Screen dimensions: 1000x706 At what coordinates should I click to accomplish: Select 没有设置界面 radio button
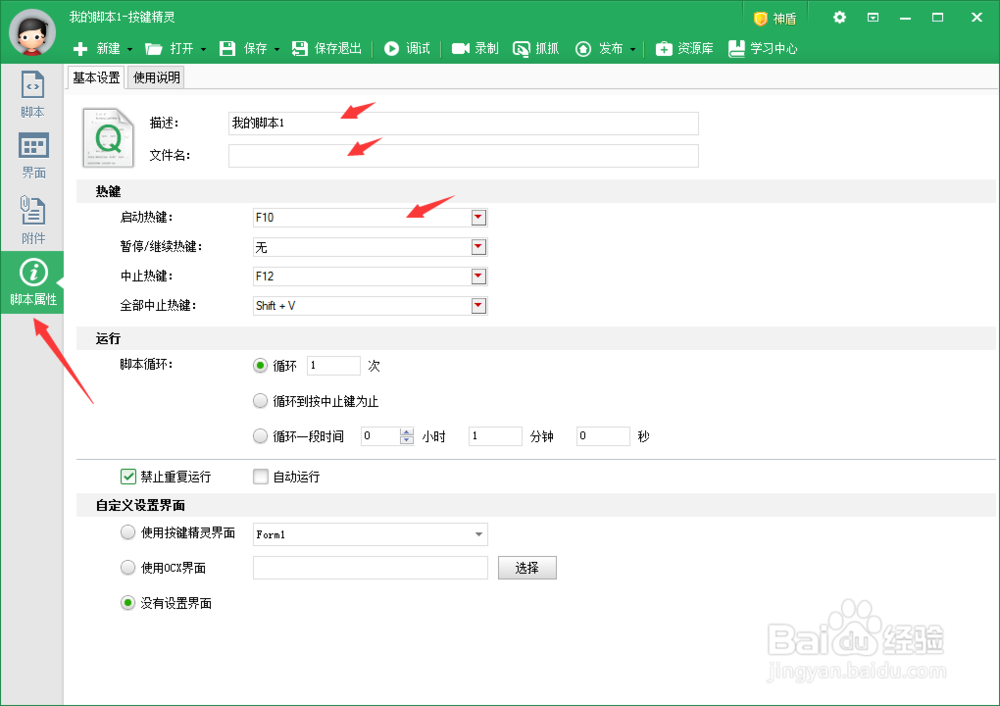point(128,603)
